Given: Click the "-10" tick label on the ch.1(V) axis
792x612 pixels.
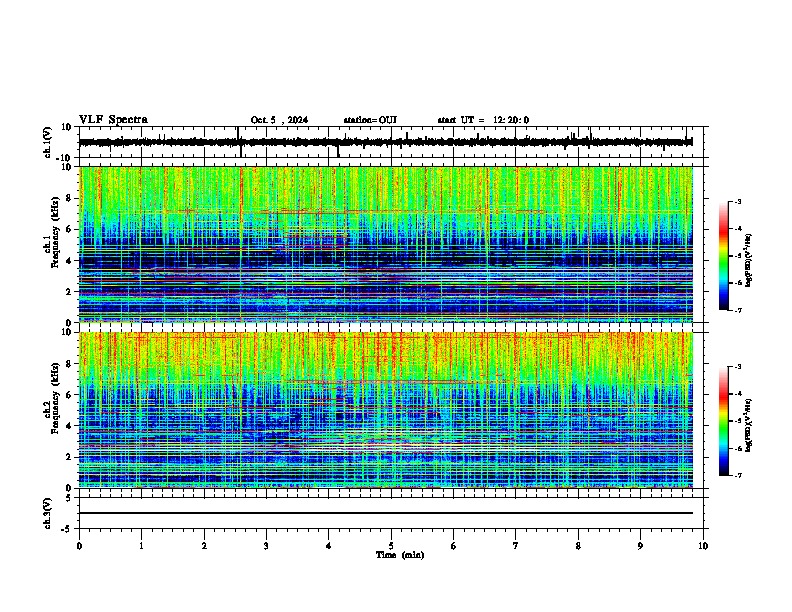Looking at the screenshot, I should pos(64,158).
